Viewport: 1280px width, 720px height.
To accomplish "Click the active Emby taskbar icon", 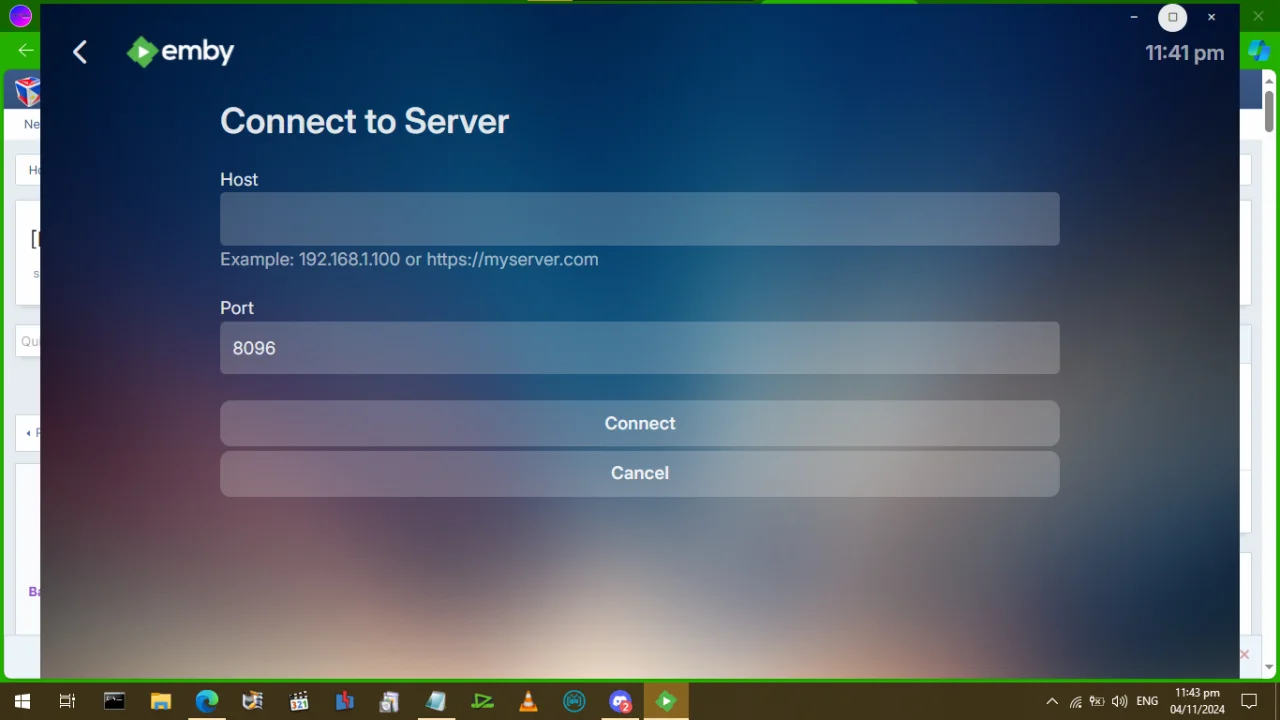I will point(666,701).
